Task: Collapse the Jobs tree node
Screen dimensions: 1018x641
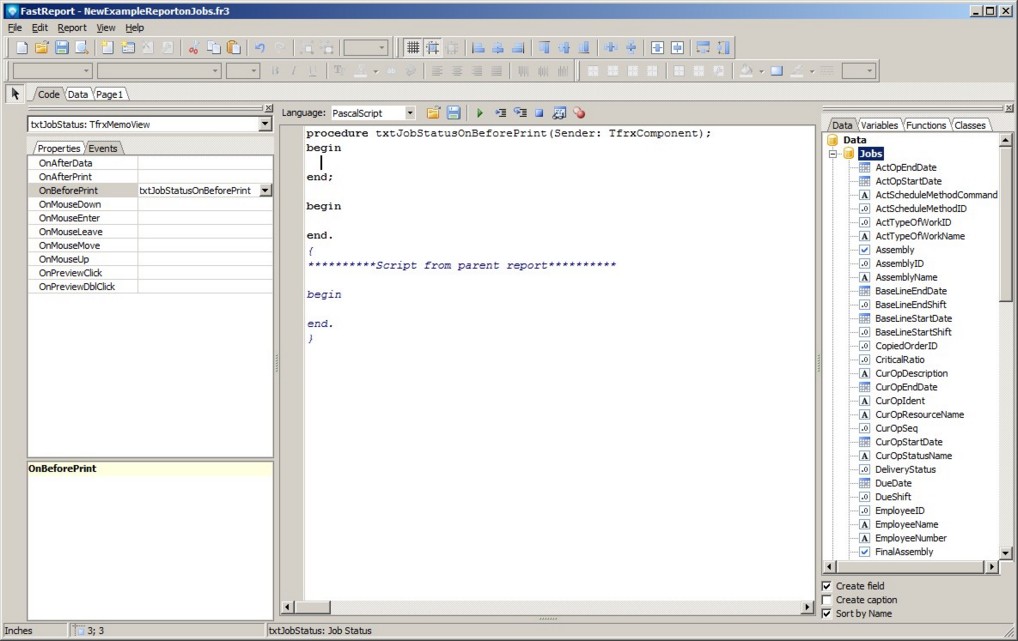Action: coord(832,154)
